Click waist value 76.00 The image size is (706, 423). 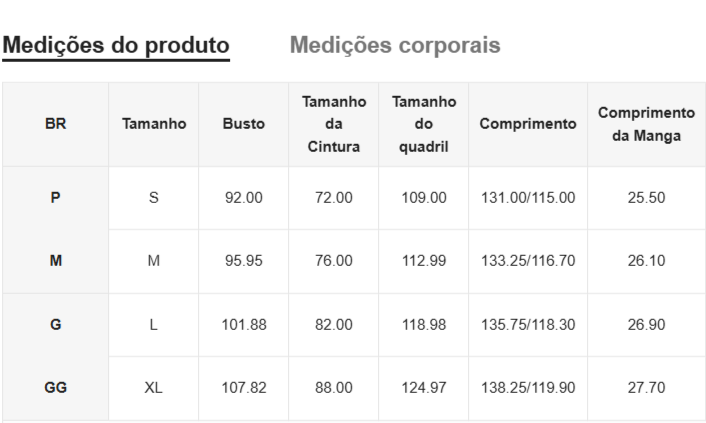pyautogui.click(x=334, y=261)
